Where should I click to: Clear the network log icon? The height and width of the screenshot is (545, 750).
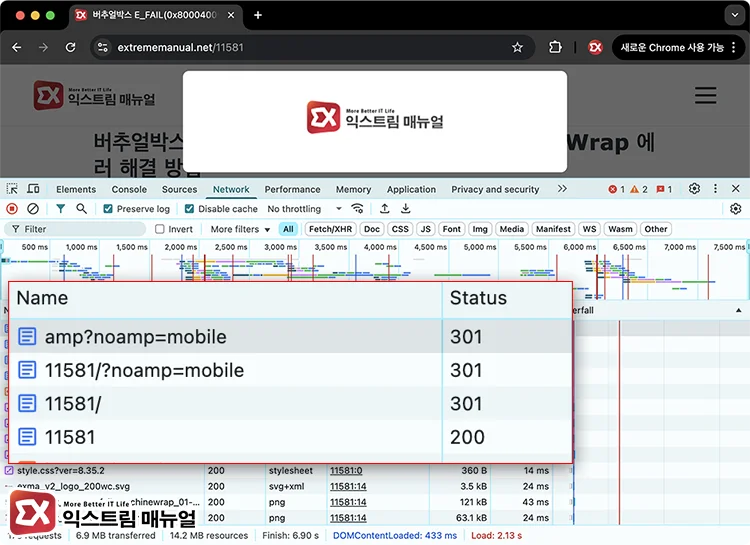(x=33, y=209)
